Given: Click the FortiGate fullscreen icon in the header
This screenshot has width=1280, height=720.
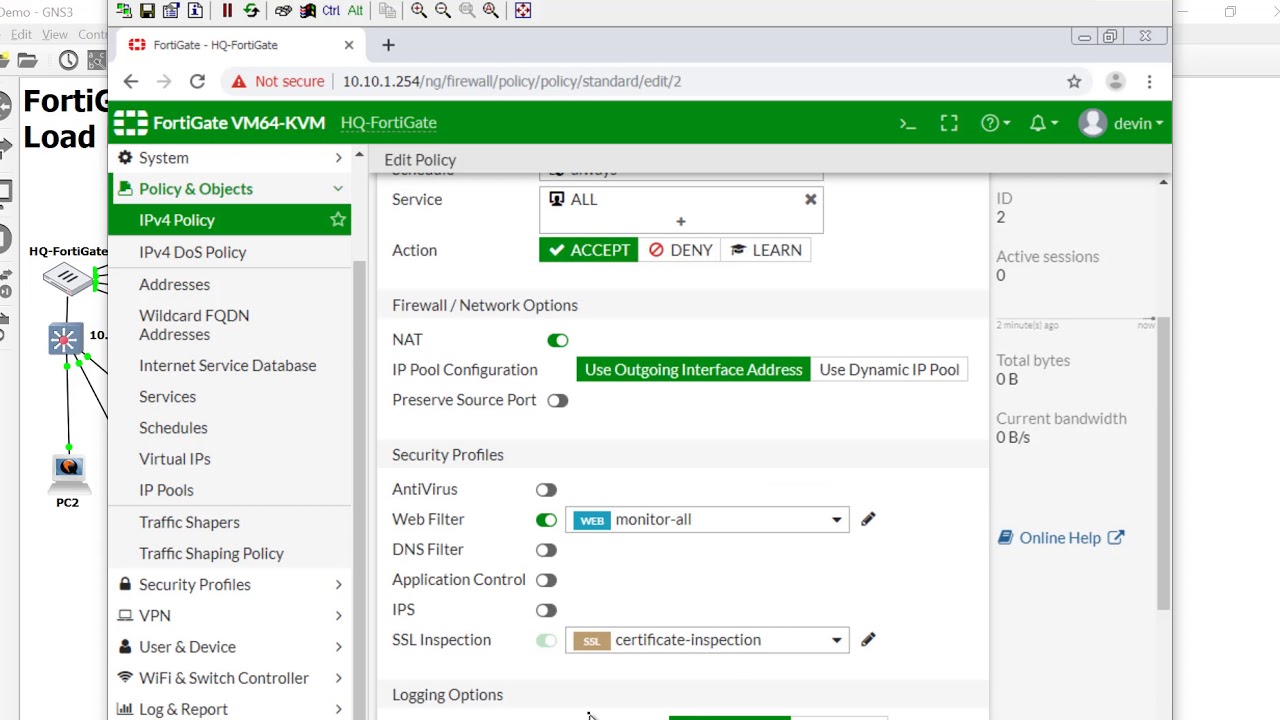Looking at the screenshot, I should pyautogui.click(x=949, y=123).
